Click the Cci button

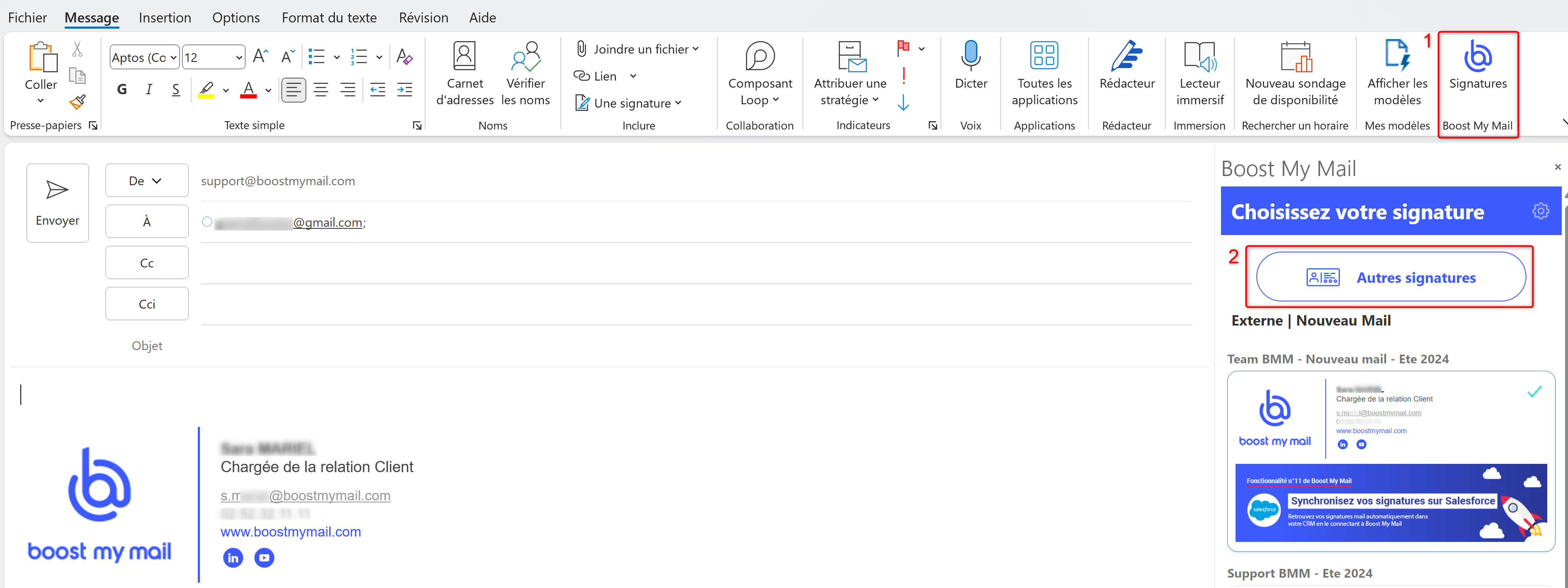[147, 304]
